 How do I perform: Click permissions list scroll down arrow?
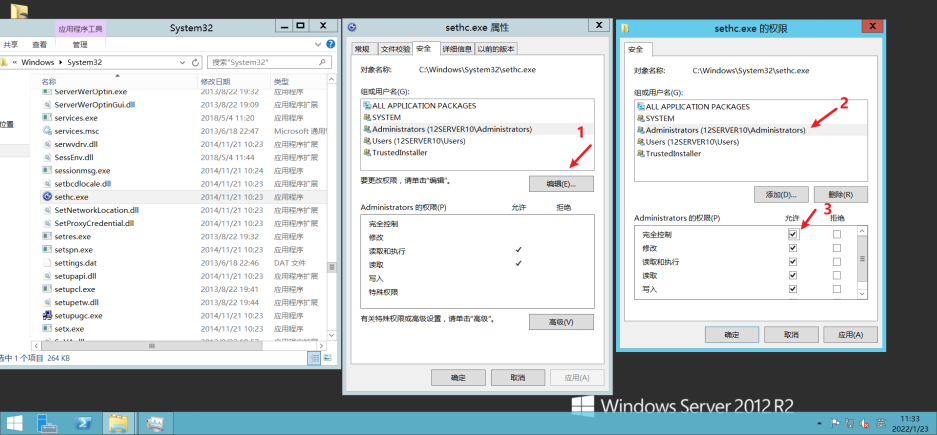(862, 293)
